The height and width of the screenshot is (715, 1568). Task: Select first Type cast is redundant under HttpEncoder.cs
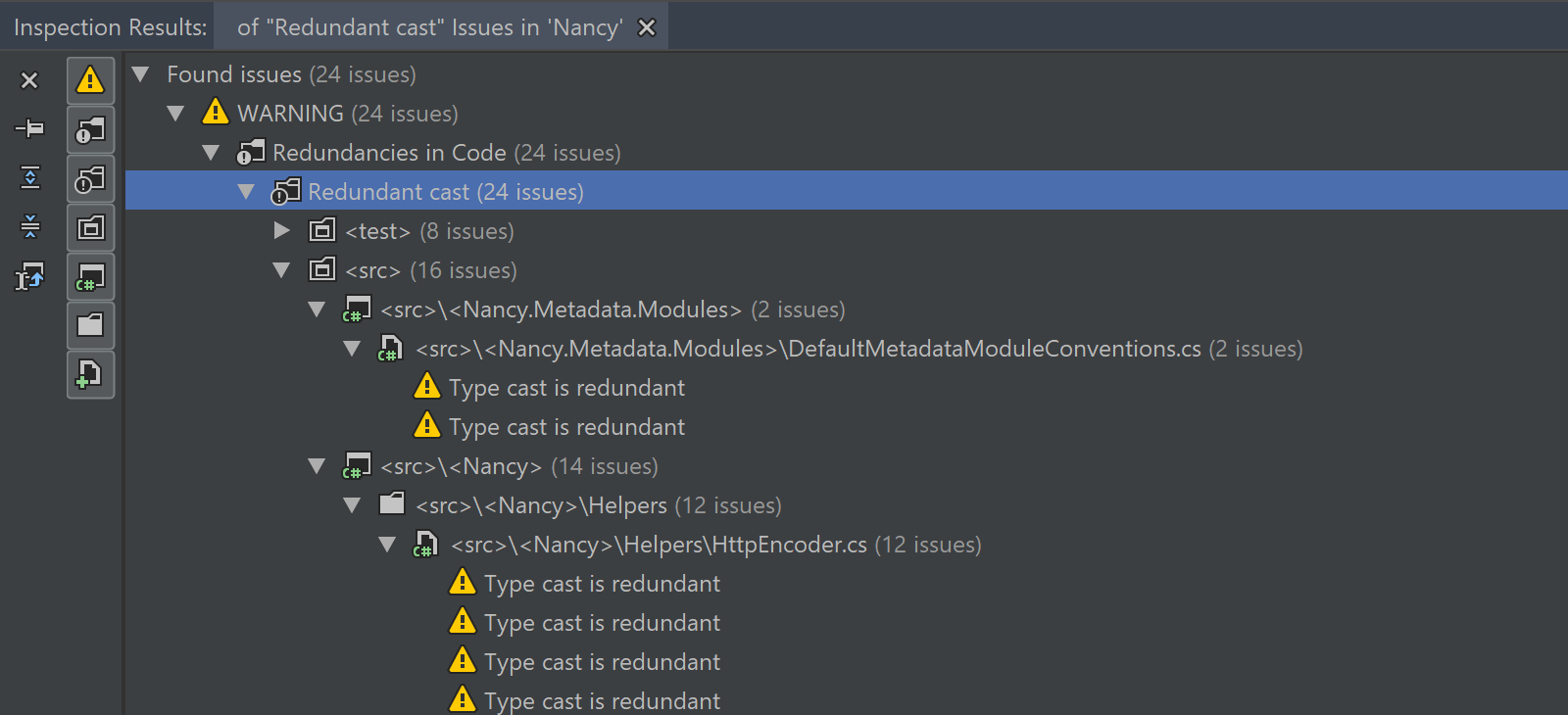pyautogui.click(x=847, y=584)
